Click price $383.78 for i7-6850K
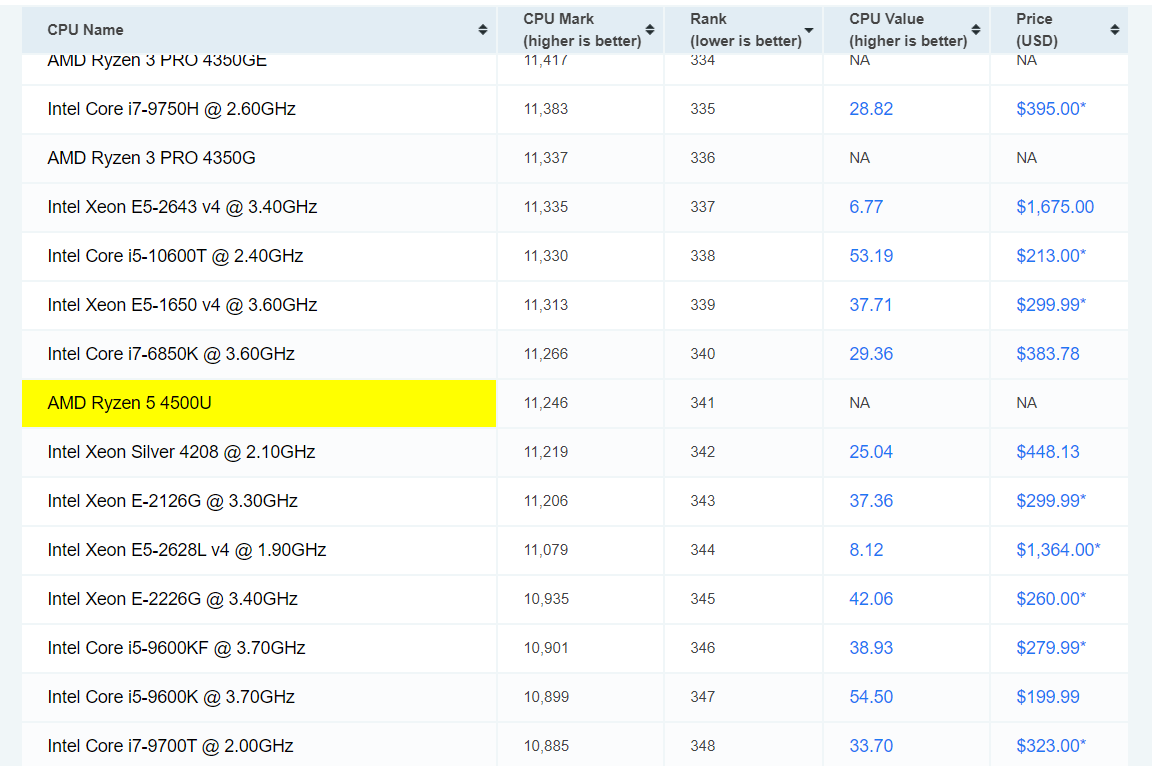 [1048, 354]
